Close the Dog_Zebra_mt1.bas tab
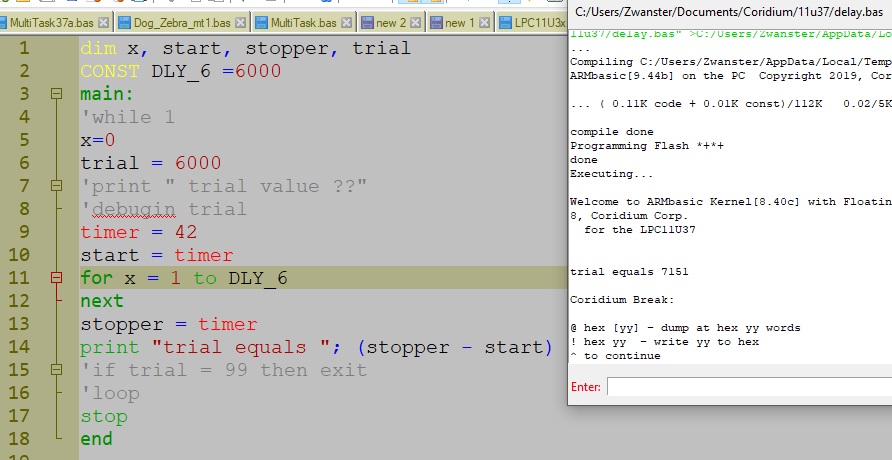 tap(241, 23)
